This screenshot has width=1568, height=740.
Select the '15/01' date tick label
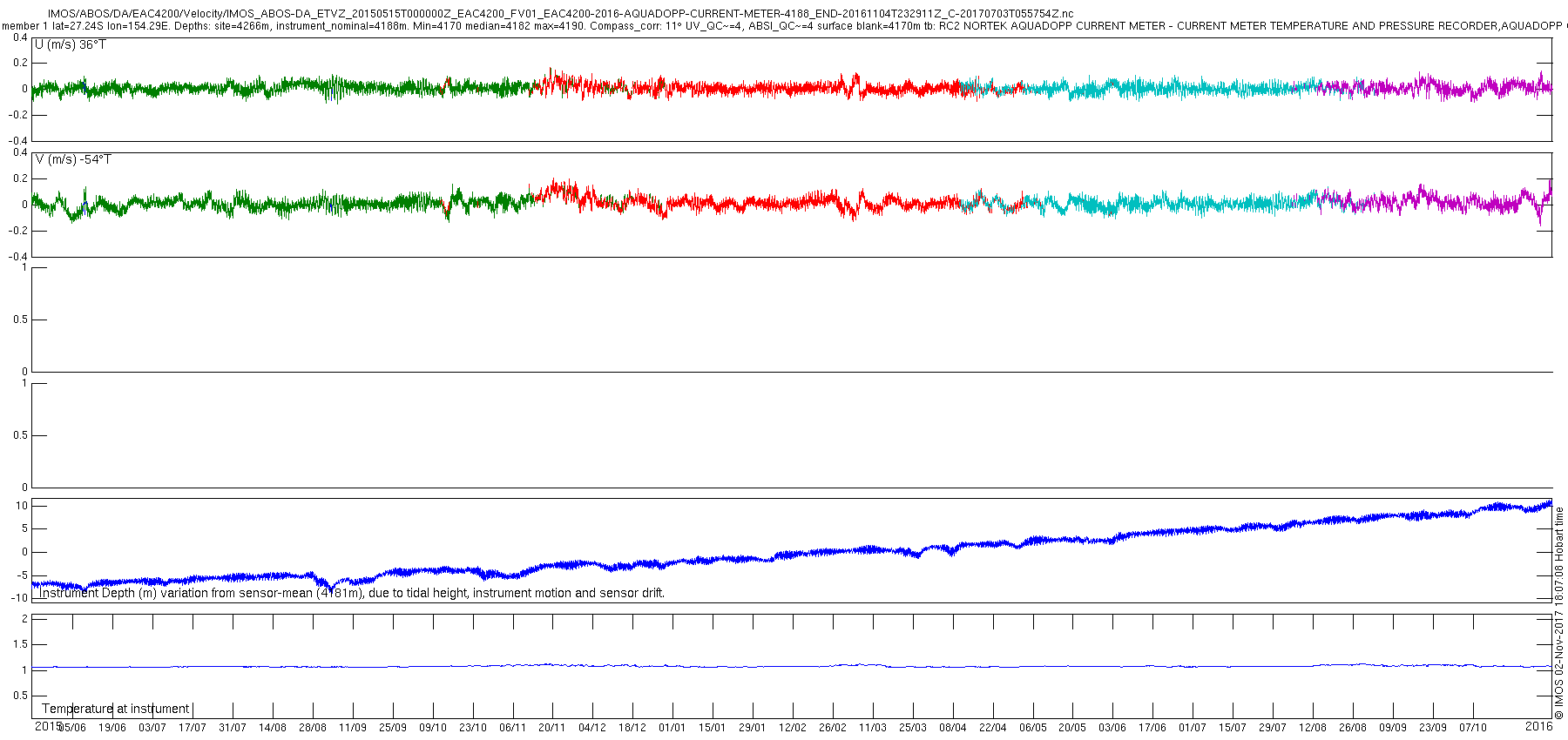coord(712,728)
